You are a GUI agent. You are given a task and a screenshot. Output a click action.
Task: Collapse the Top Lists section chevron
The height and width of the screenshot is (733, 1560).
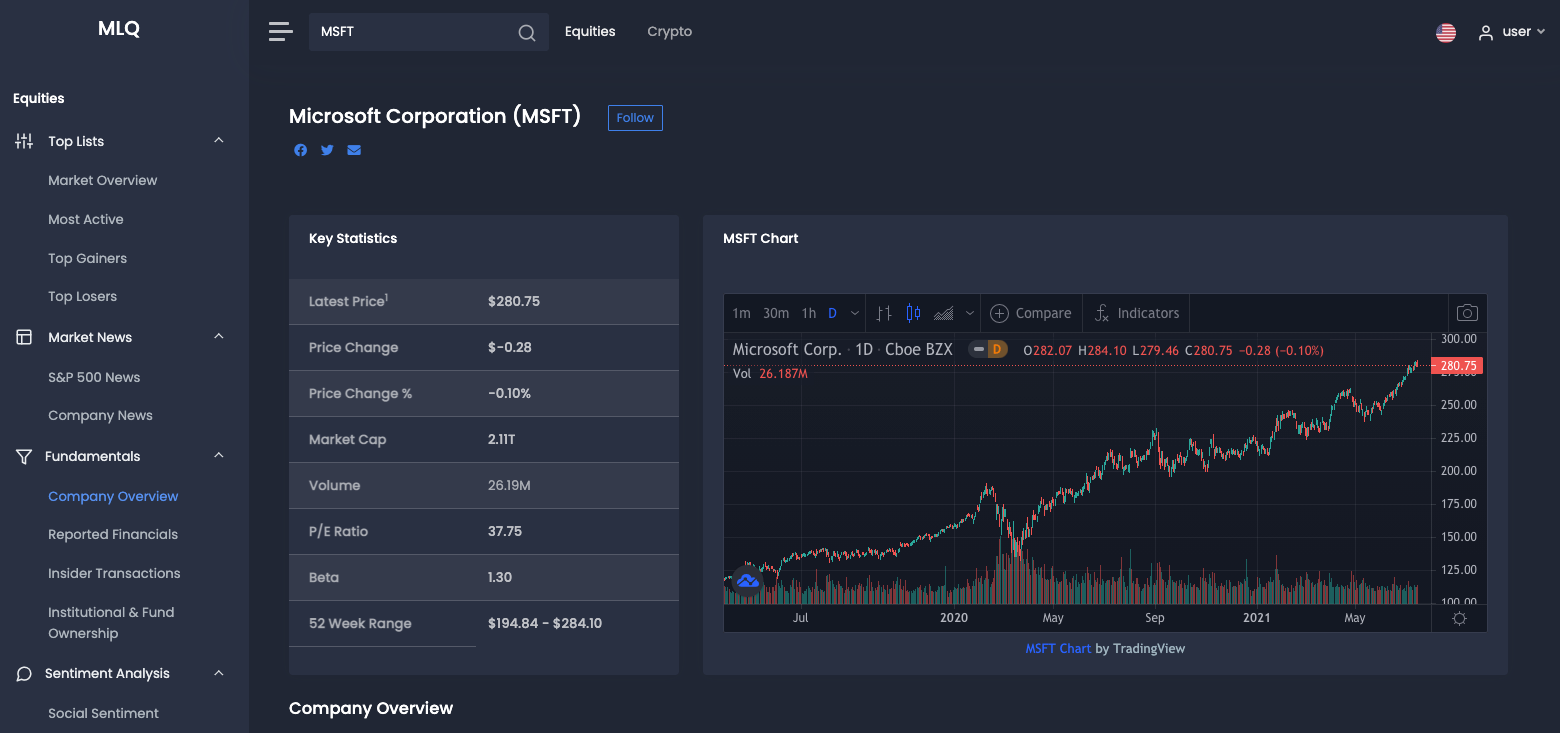tap(219, 141)
